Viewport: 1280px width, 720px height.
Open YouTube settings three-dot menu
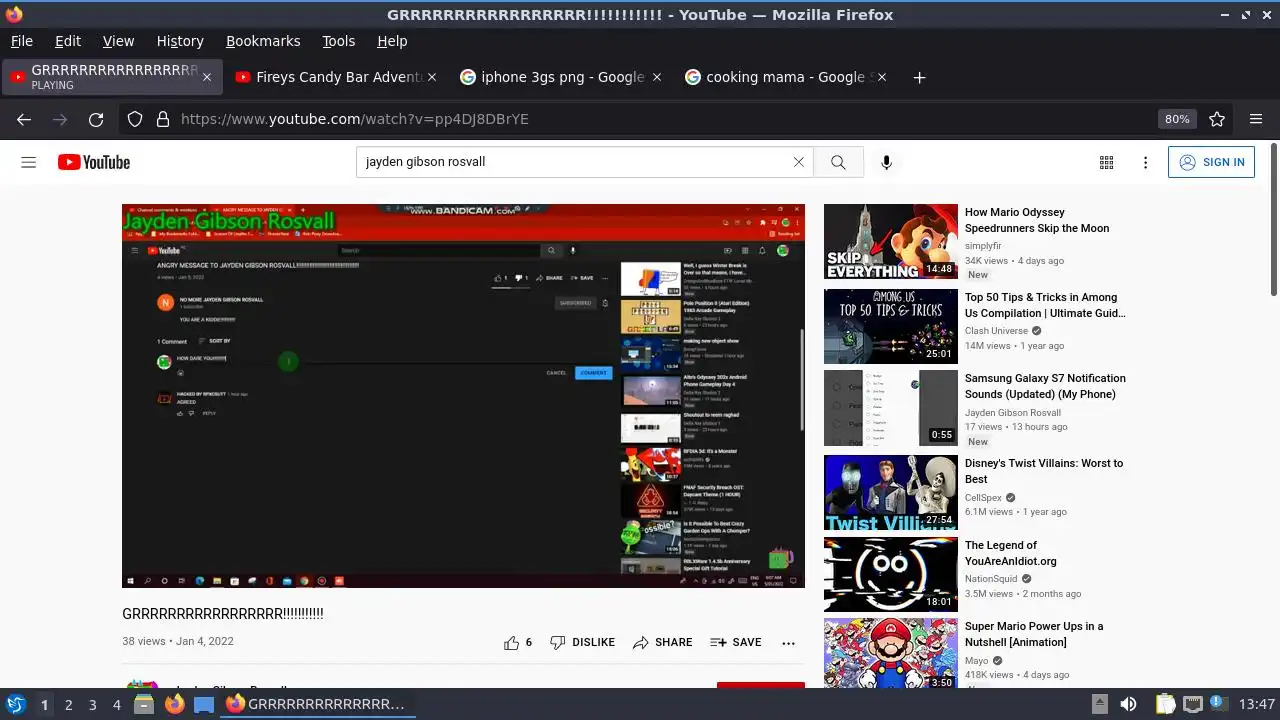click(x=1145, y=162)
